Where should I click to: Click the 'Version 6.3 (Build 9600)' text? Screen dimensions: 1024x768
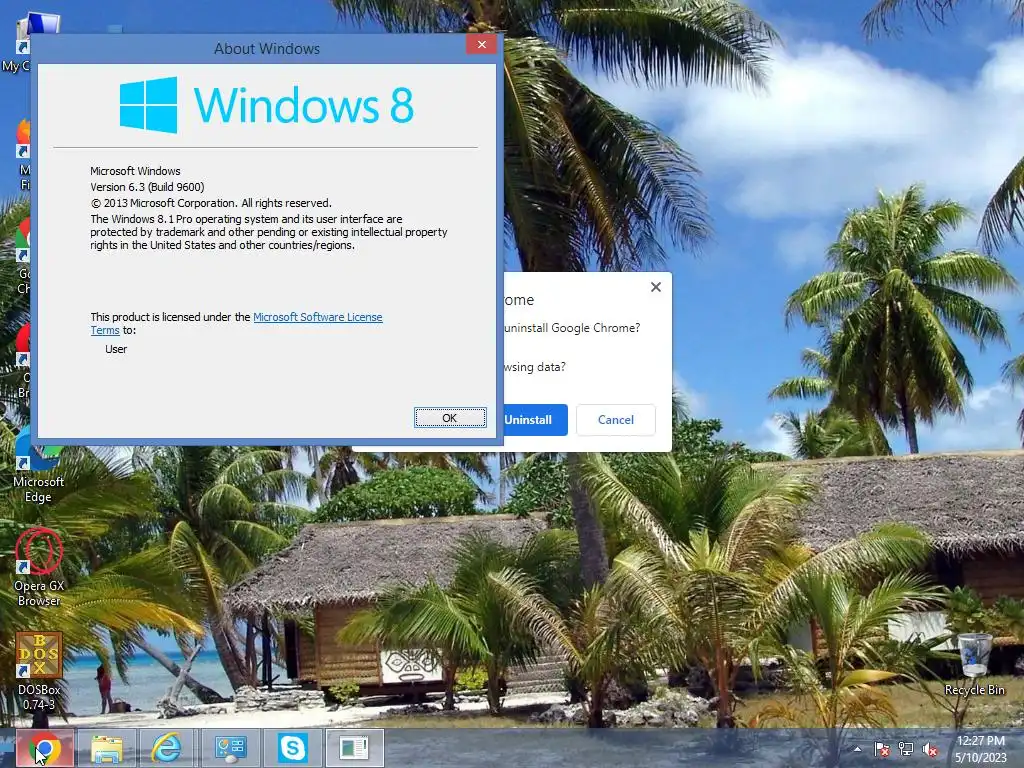(147, 187)
